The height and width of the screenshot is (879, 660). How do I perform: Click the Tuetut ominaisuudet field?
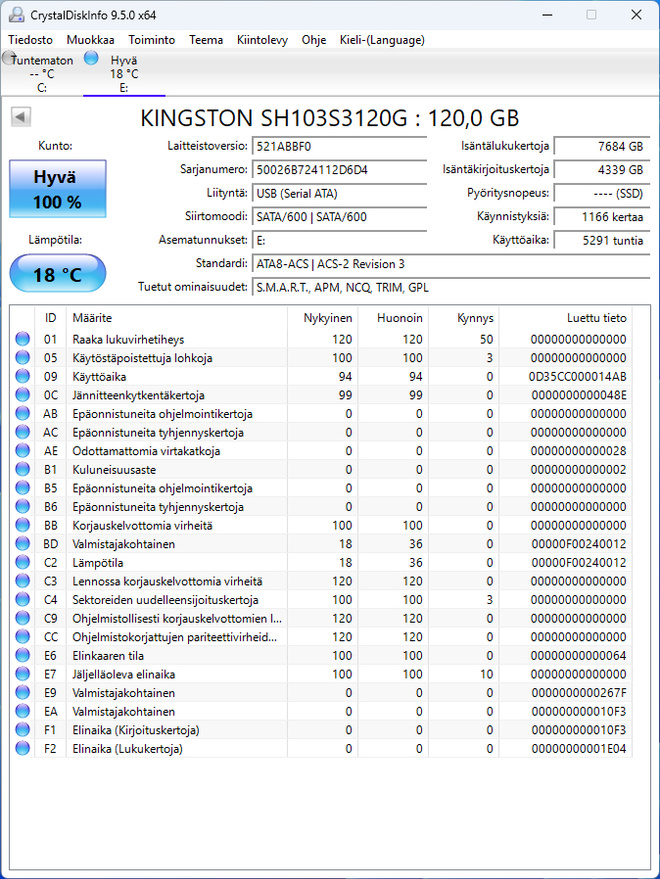point(451,288)
